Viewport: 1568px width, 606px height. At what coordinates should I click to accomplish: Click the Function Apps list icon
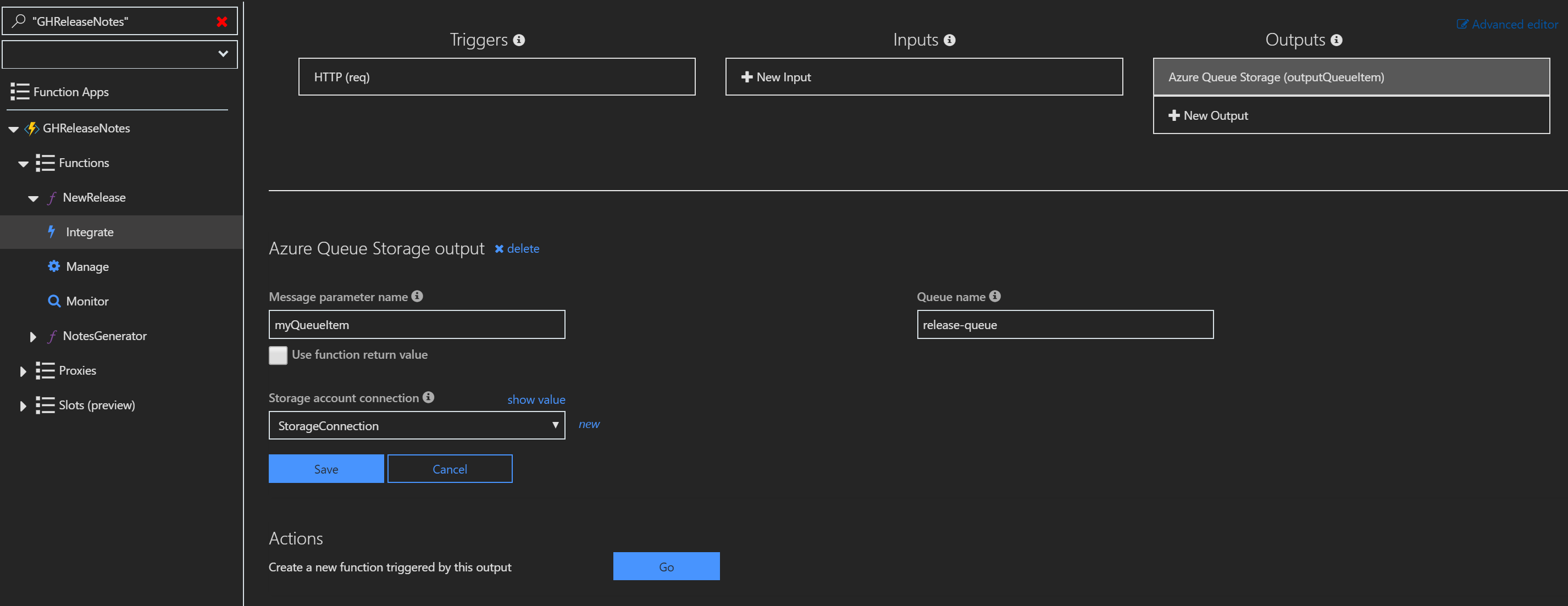click(x=20, y=91)
